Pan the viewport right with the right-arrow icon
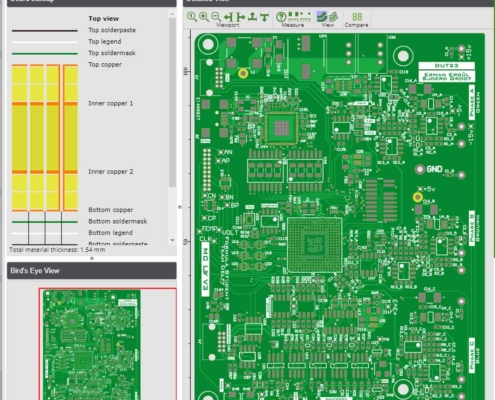The height and width of the screenshot is (400, 495). click(x=240, y=17)
